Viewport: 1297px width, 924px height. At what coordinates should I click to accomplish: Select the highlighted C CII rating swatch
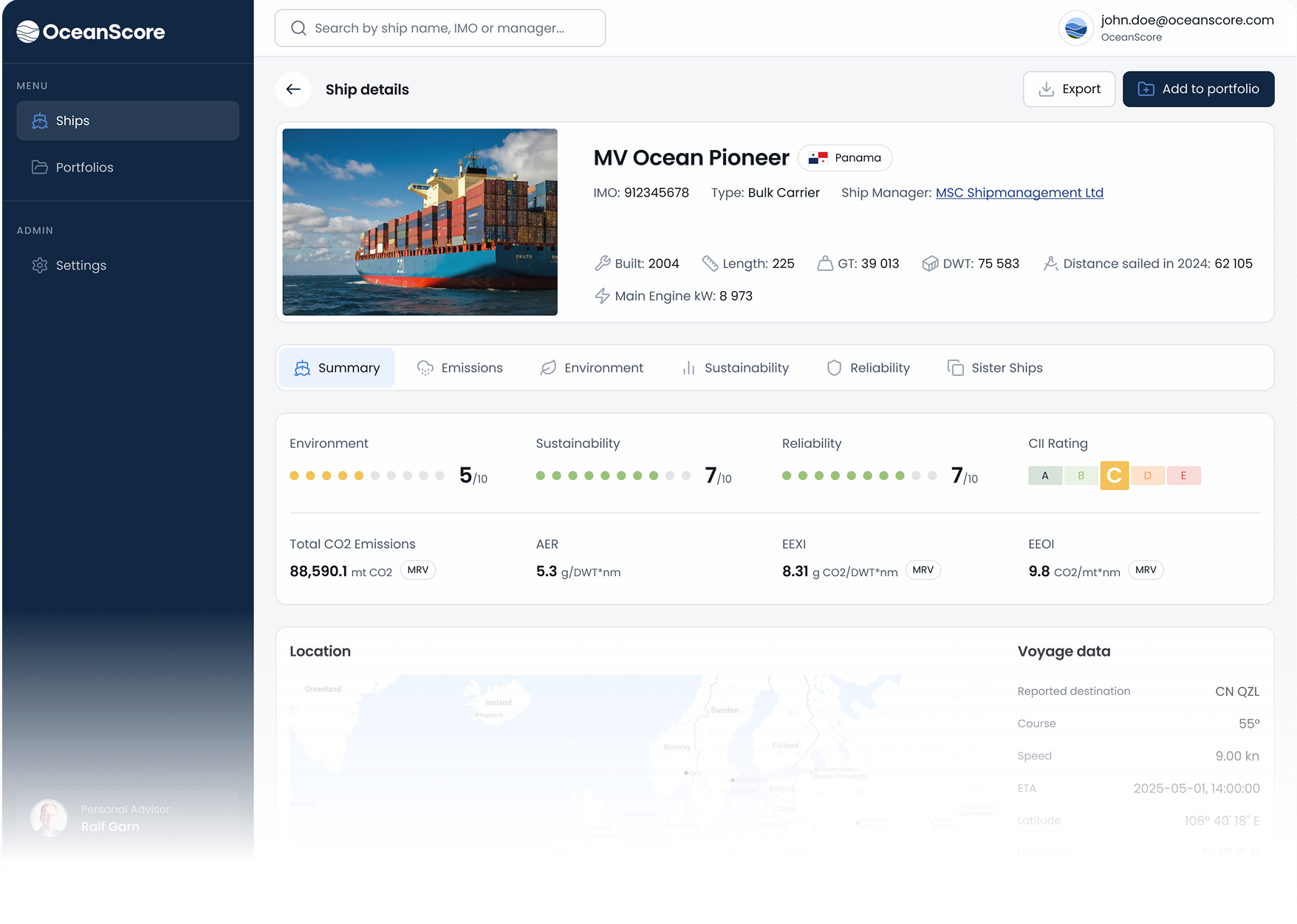(1114, 476)
